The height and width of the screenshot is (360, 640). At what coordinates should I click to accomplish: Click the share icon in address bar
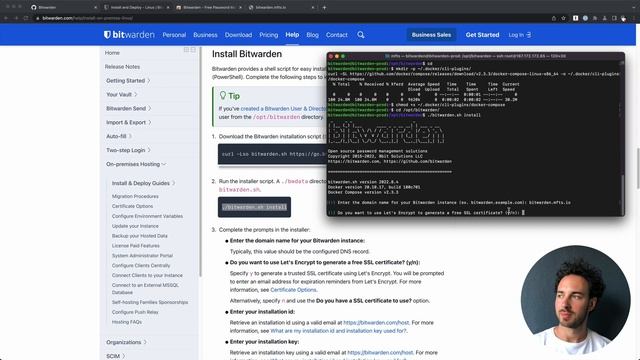click(554, 18)
